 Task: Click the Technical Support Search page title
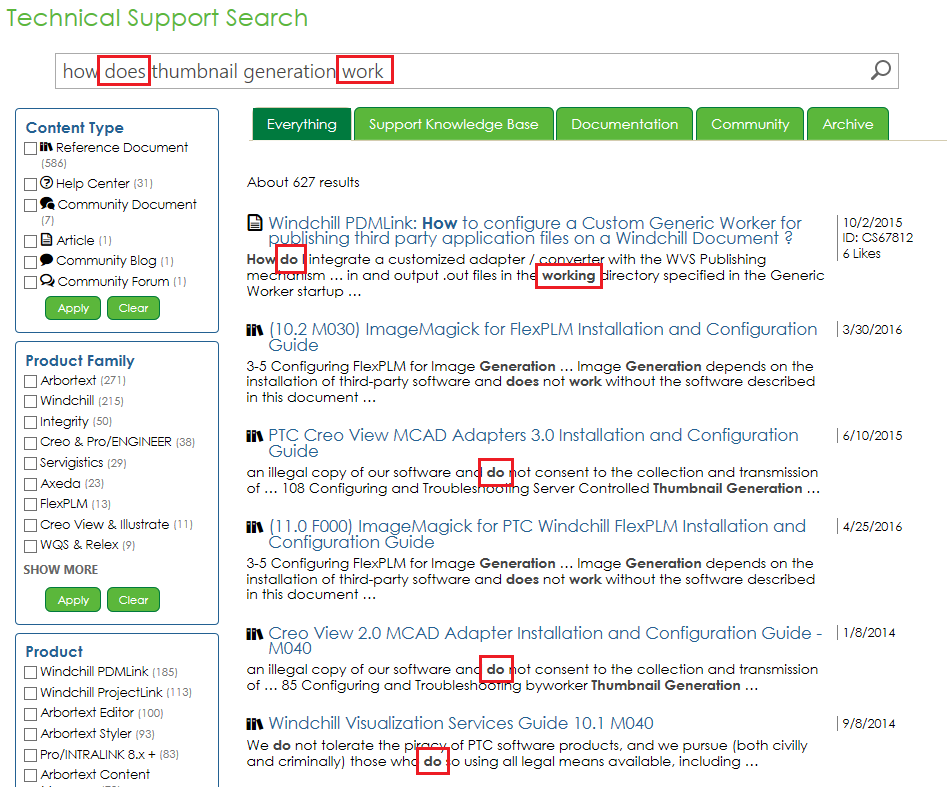tap(157, 18)
